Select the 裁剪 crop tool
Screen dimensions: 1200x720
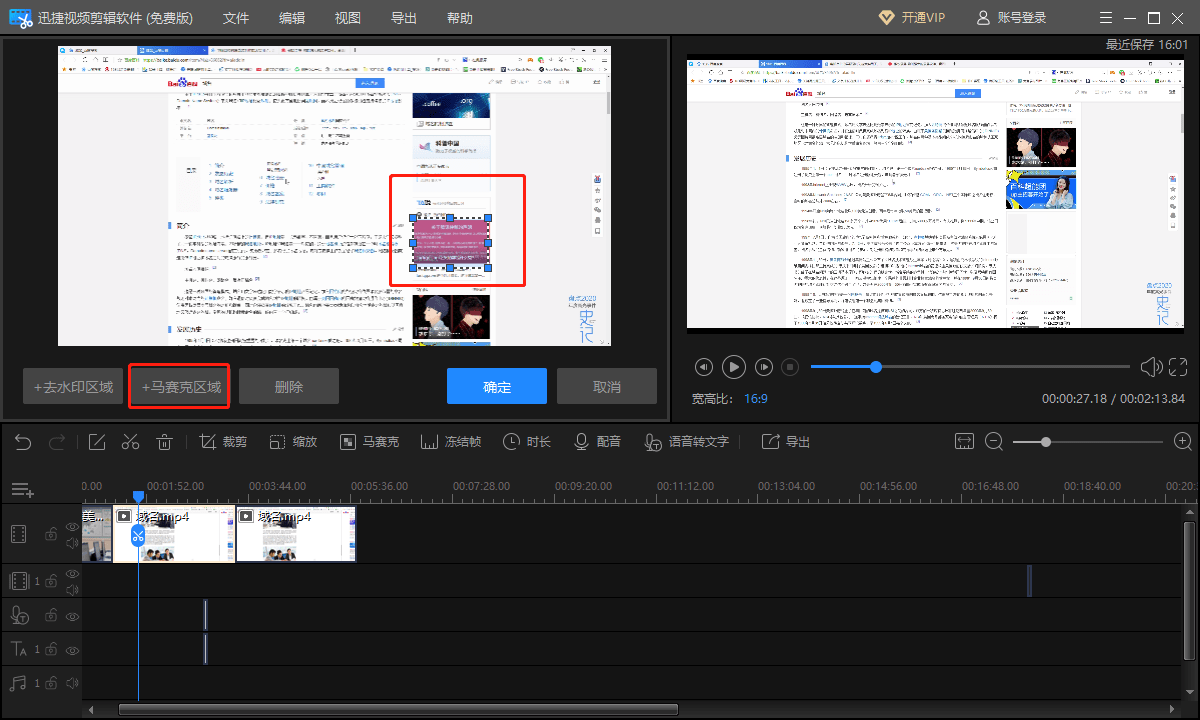point(223,442)
